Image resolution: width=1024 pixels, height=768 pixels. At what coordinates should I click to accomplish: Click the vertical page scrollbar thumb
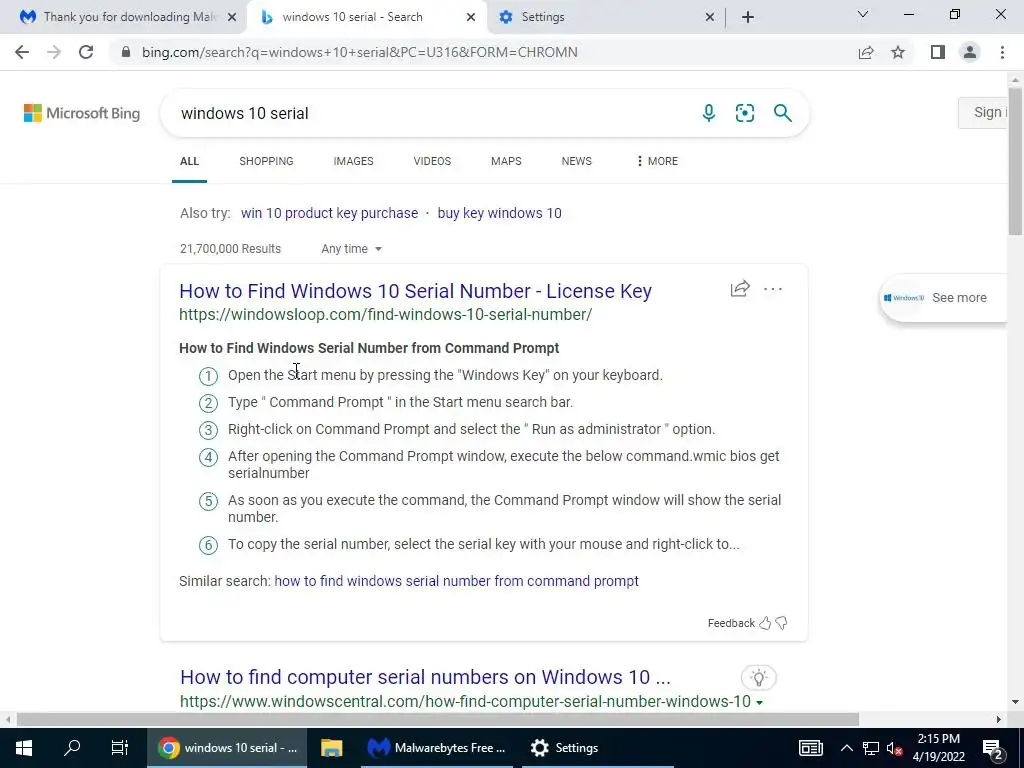(x=1016, y=161)
